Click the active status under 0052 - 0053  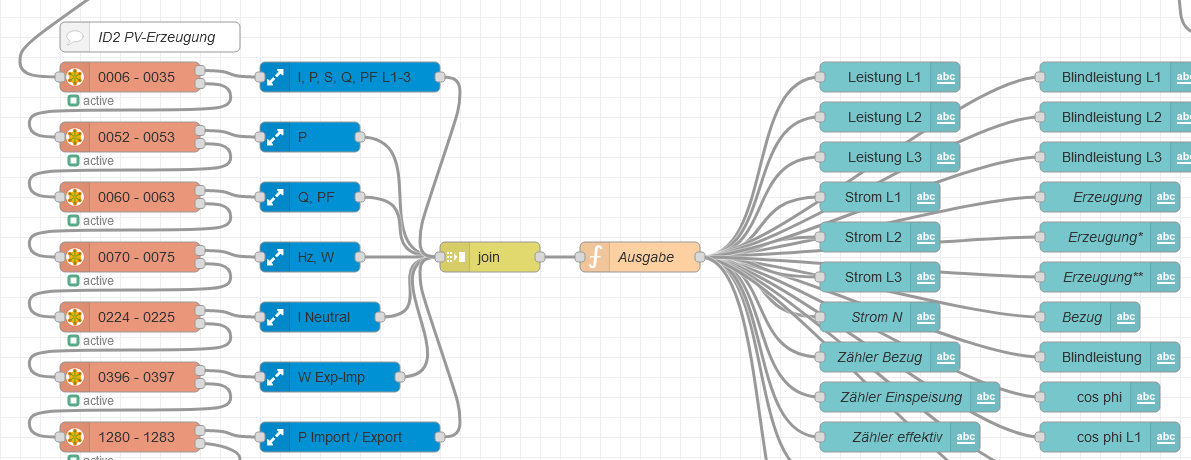[91, 160]
